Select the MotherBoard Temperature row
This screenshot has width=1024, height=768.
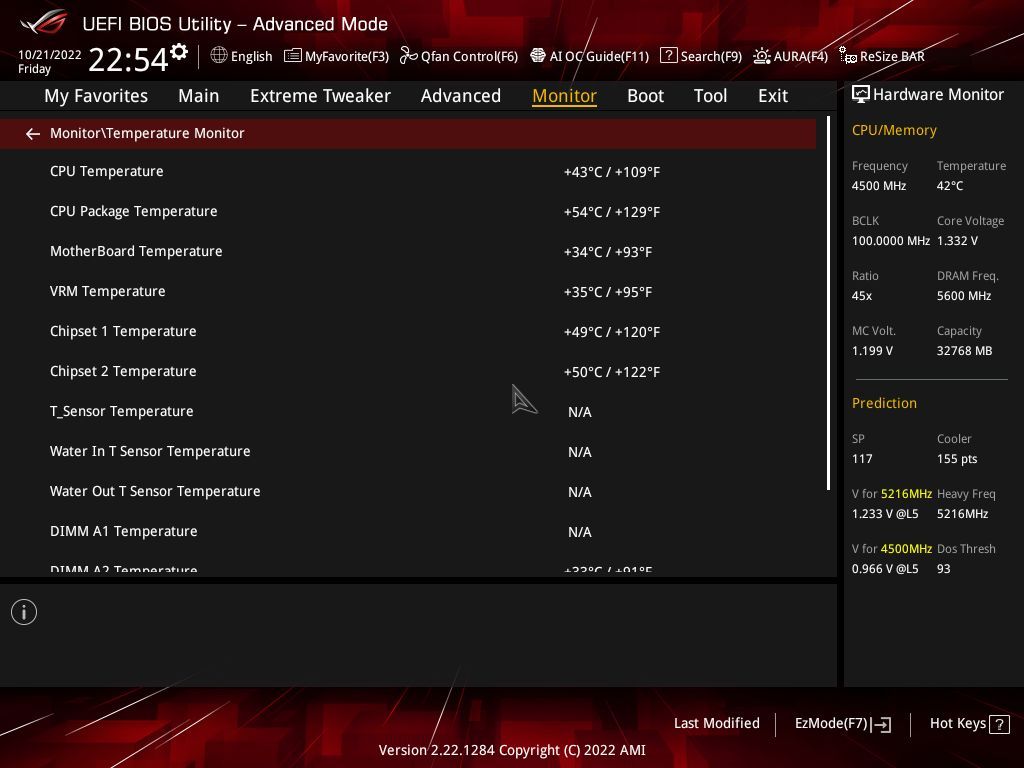point(408,251)
